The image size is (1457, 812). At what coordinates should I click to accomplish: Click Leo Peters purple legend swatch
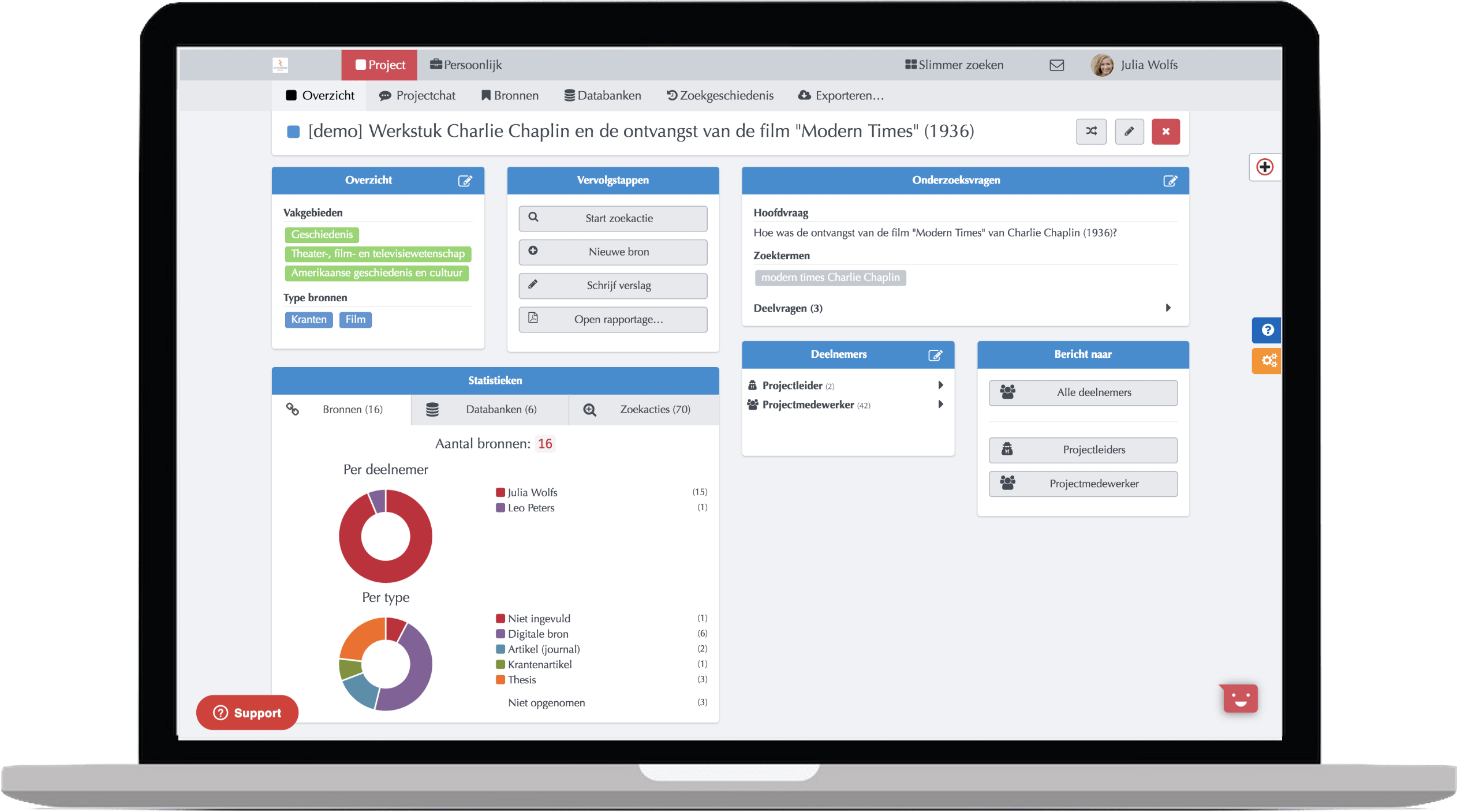(x=500, y=508)
